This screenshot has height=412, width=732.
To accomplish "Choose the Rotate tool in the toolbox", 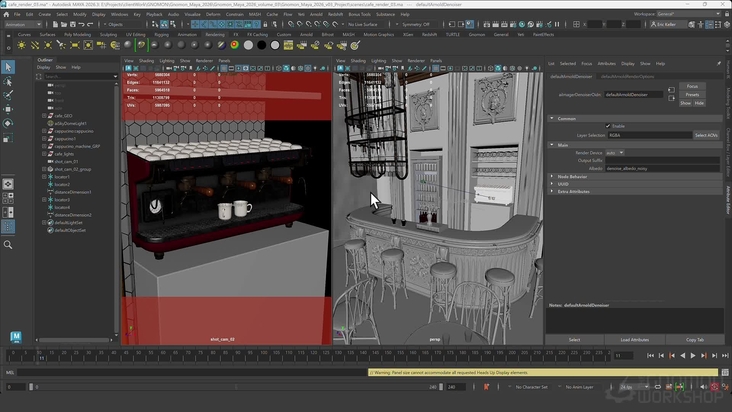I will coord(8,123).
